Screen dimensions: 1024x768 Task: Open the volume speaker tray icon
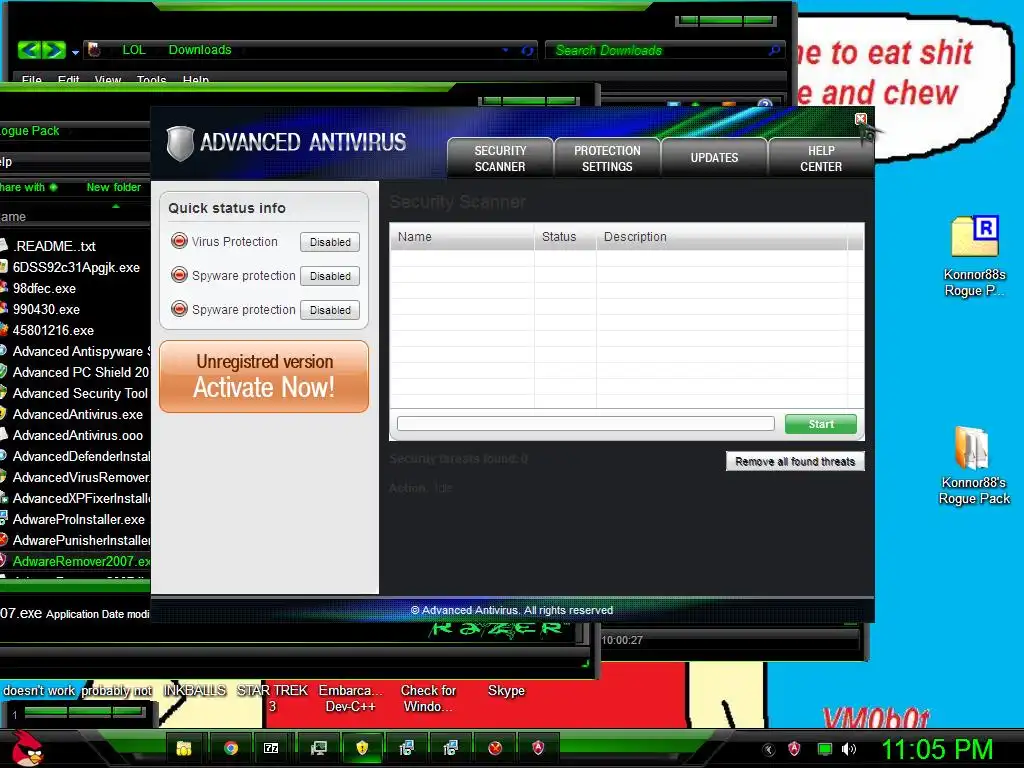click(848, 749)
